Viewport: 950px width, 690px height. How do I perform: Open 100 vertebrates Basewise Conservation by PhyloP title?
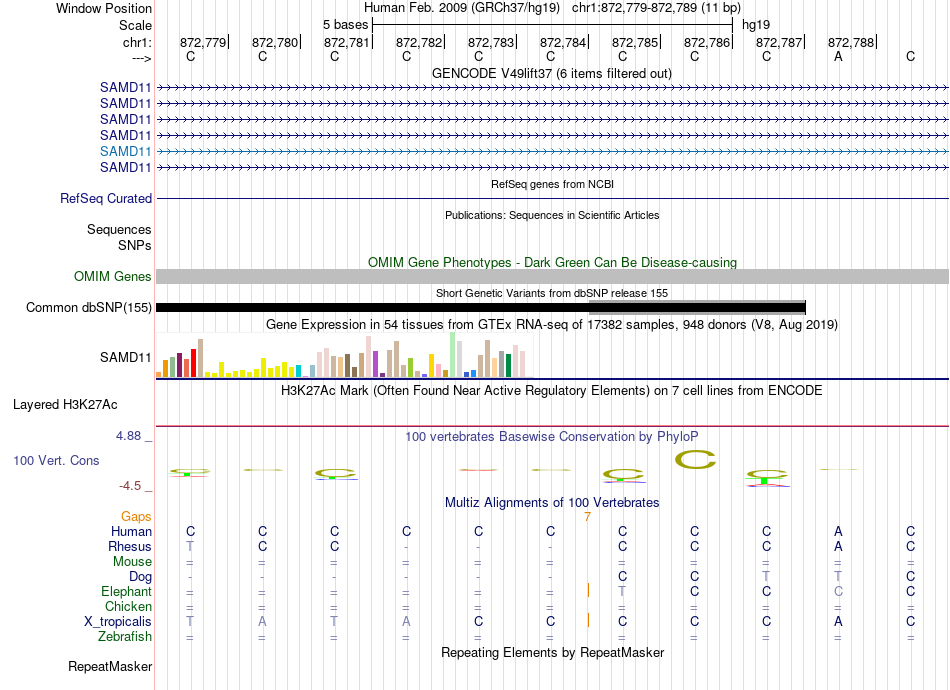[x=552, y=437]
